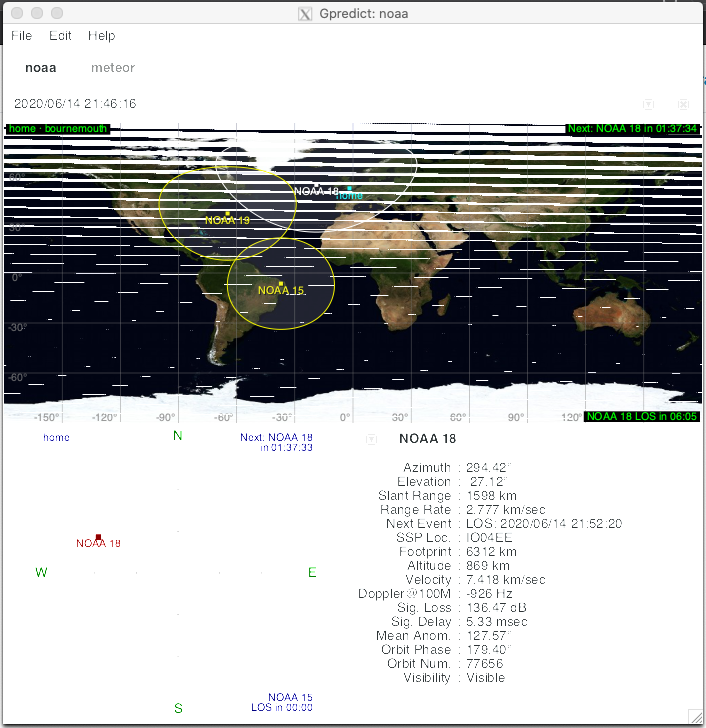This screenshot has width=706, height=728.
Task: Click the W compass label in polar plot
Action: (x=41, y=572)
